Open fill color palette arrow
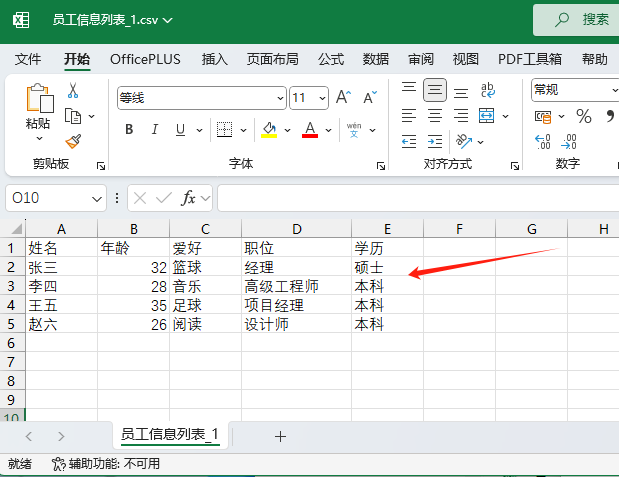 coord(287,130)
